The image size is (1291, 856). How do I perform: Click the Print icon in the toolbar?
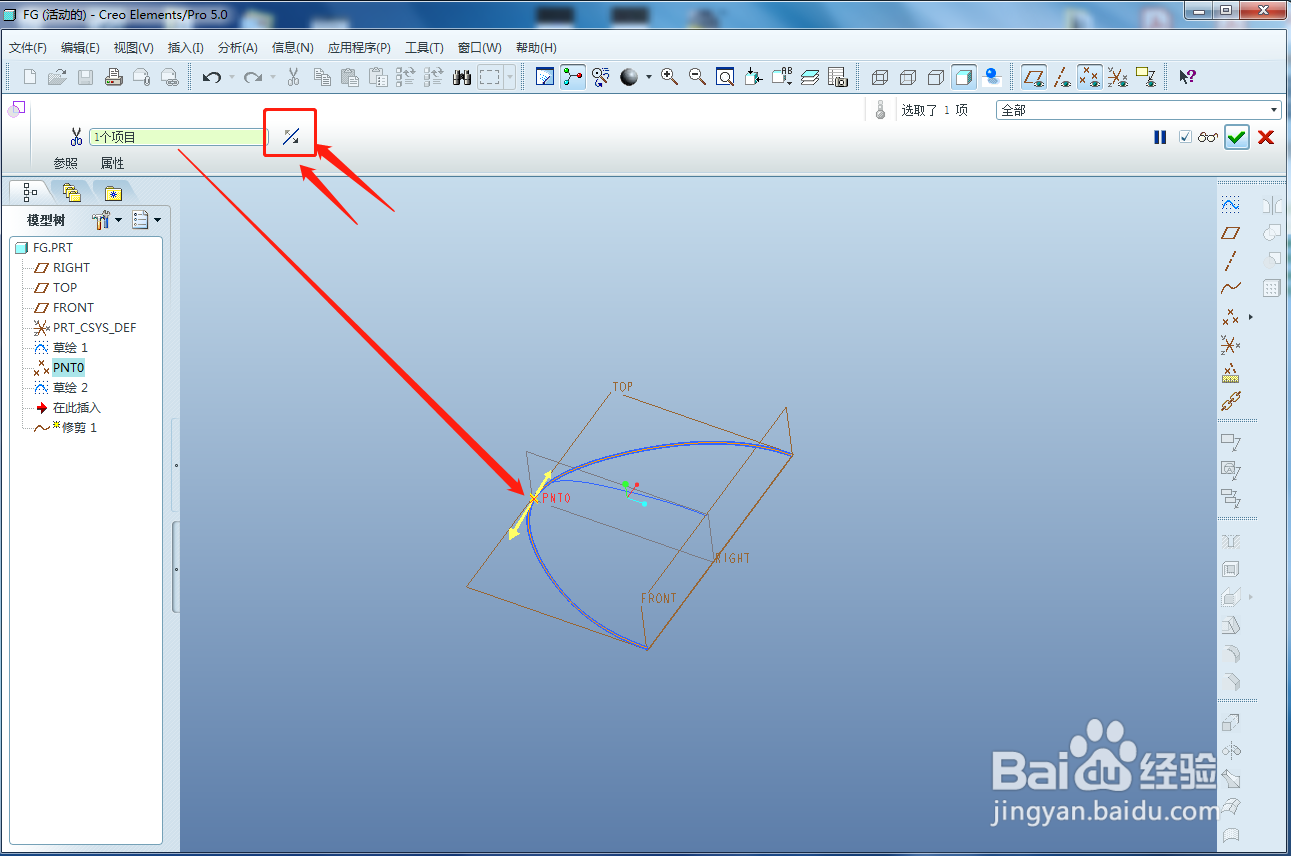(114, 77)
